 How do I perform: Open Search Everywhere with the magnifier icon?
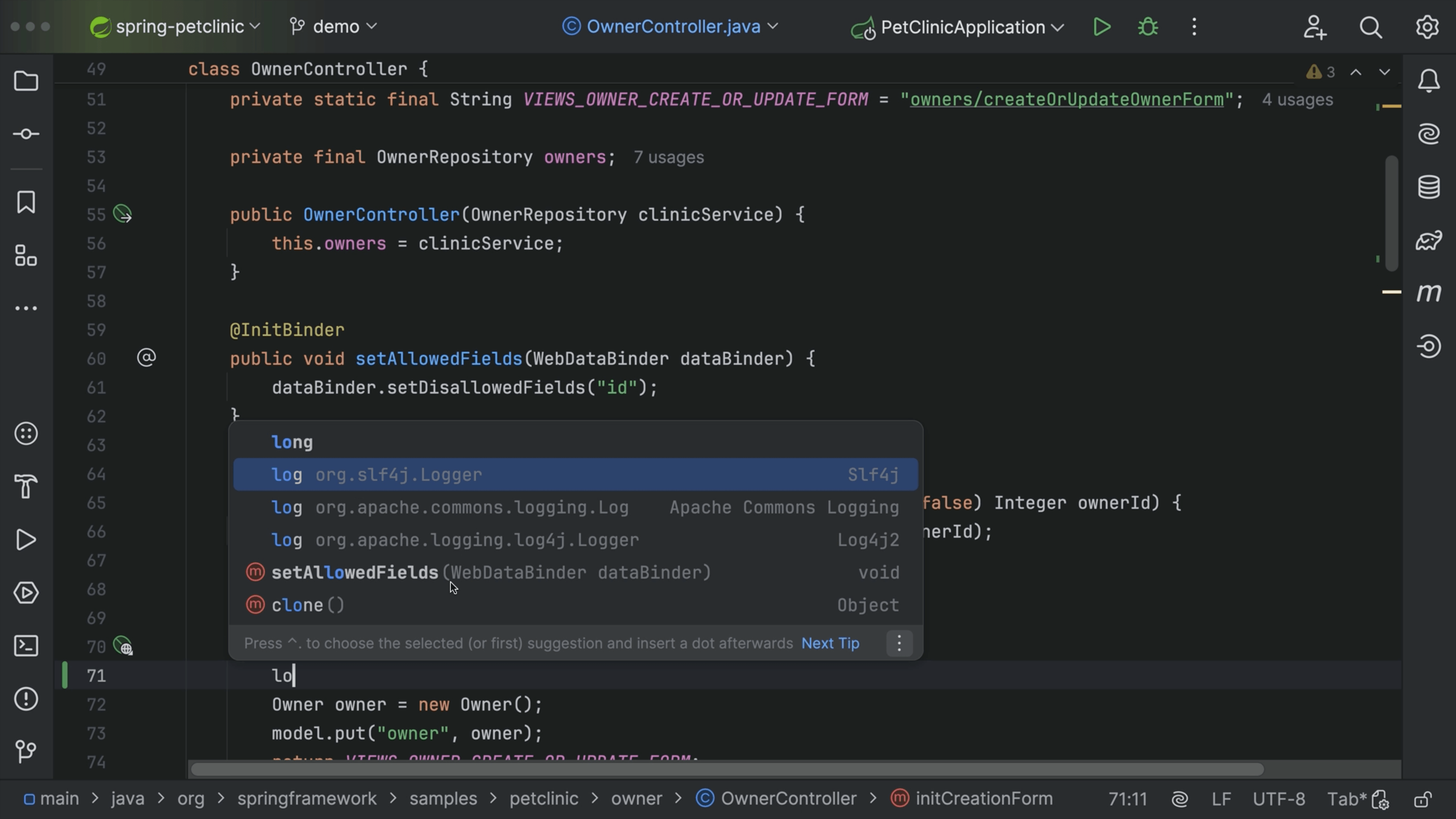pyautogui.click(x=1371, y=27)
